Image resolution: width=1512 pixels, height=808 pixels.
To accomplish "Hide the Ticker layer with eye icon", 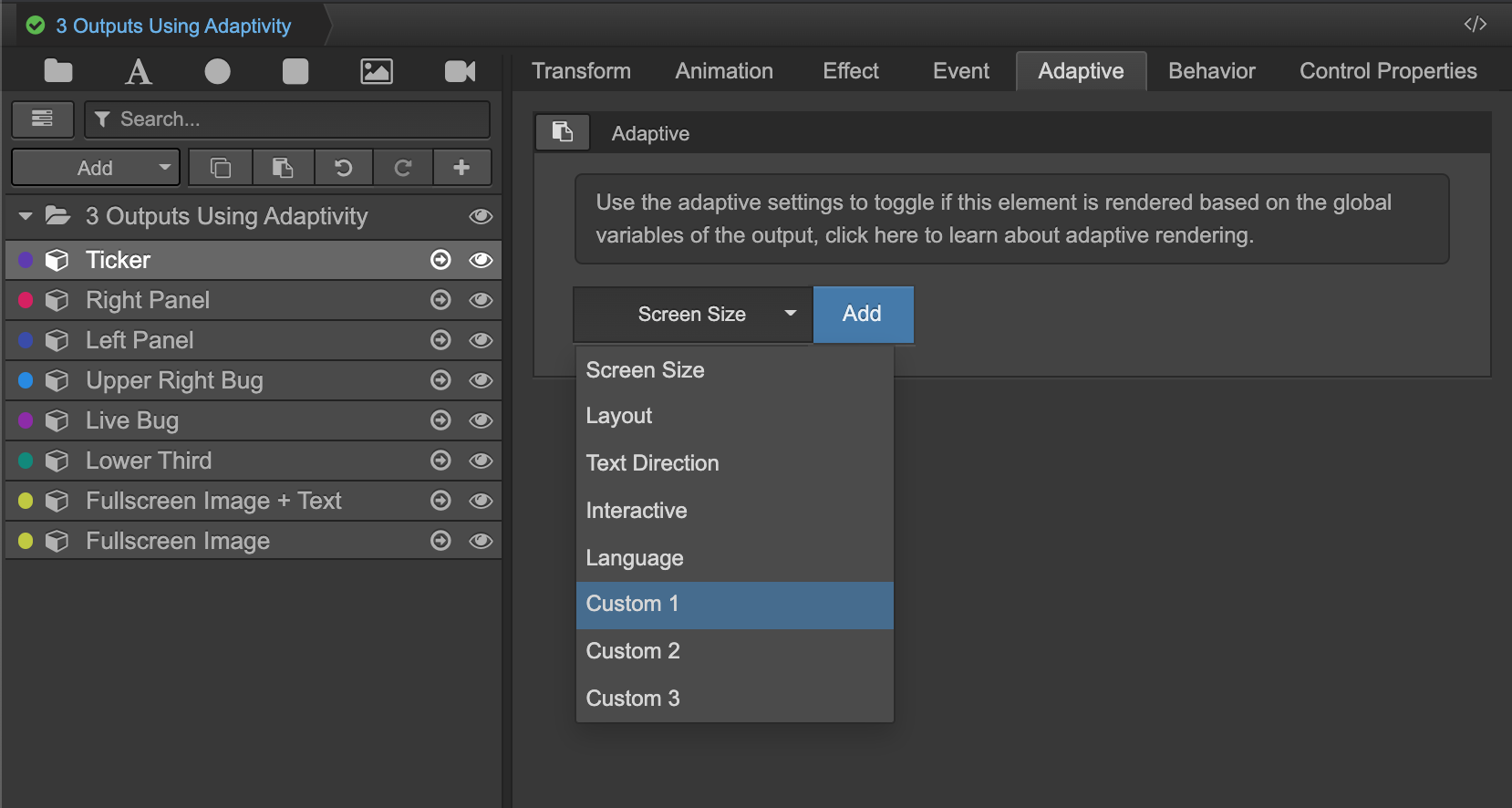I will (x=481, y=260).
